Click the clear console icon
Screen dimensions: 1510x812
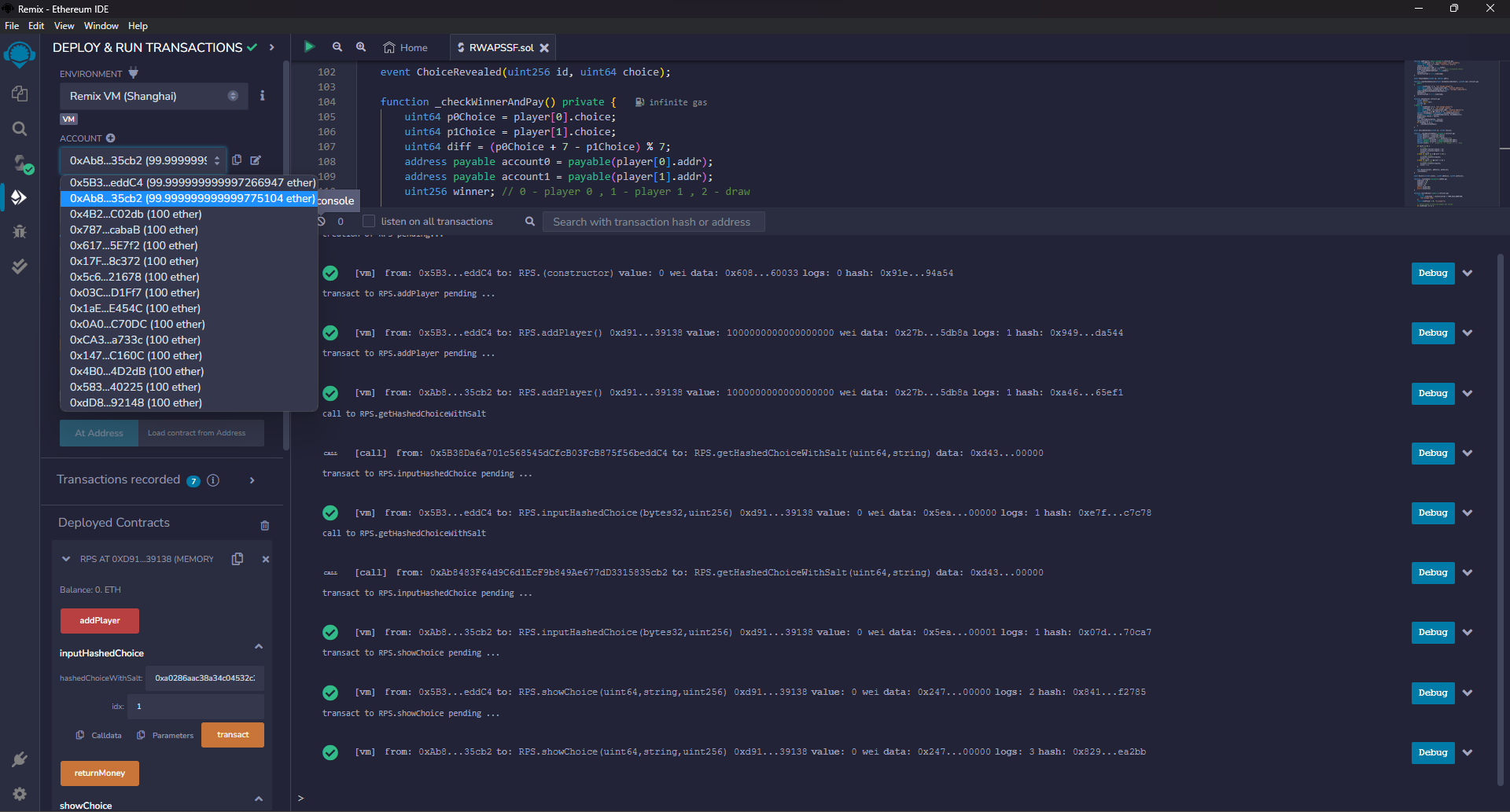pyautogui.click(x=321, y=222)
